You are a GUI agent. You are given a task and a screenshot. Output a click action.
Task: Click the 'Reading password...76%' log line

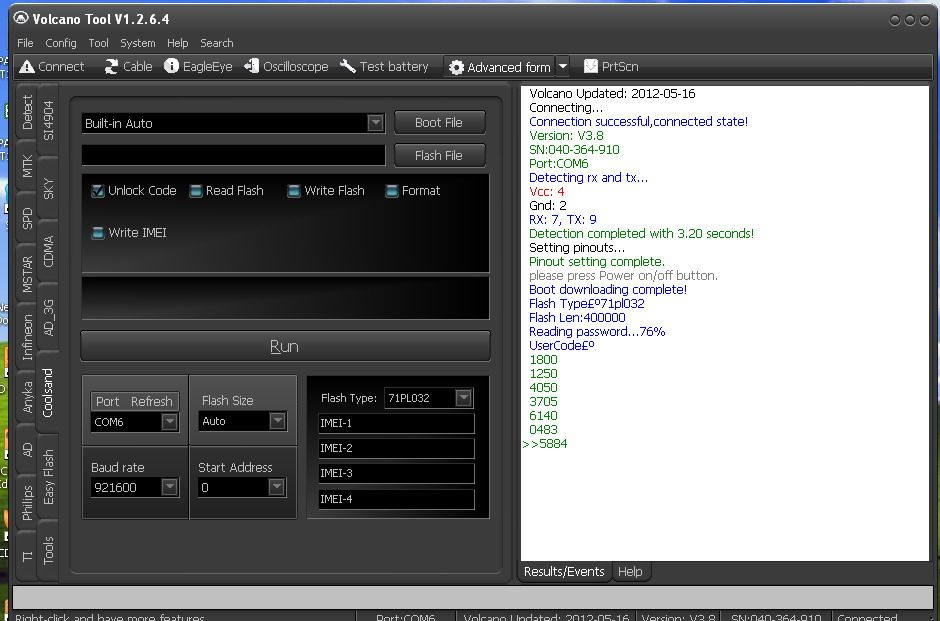tap(597, 331)
